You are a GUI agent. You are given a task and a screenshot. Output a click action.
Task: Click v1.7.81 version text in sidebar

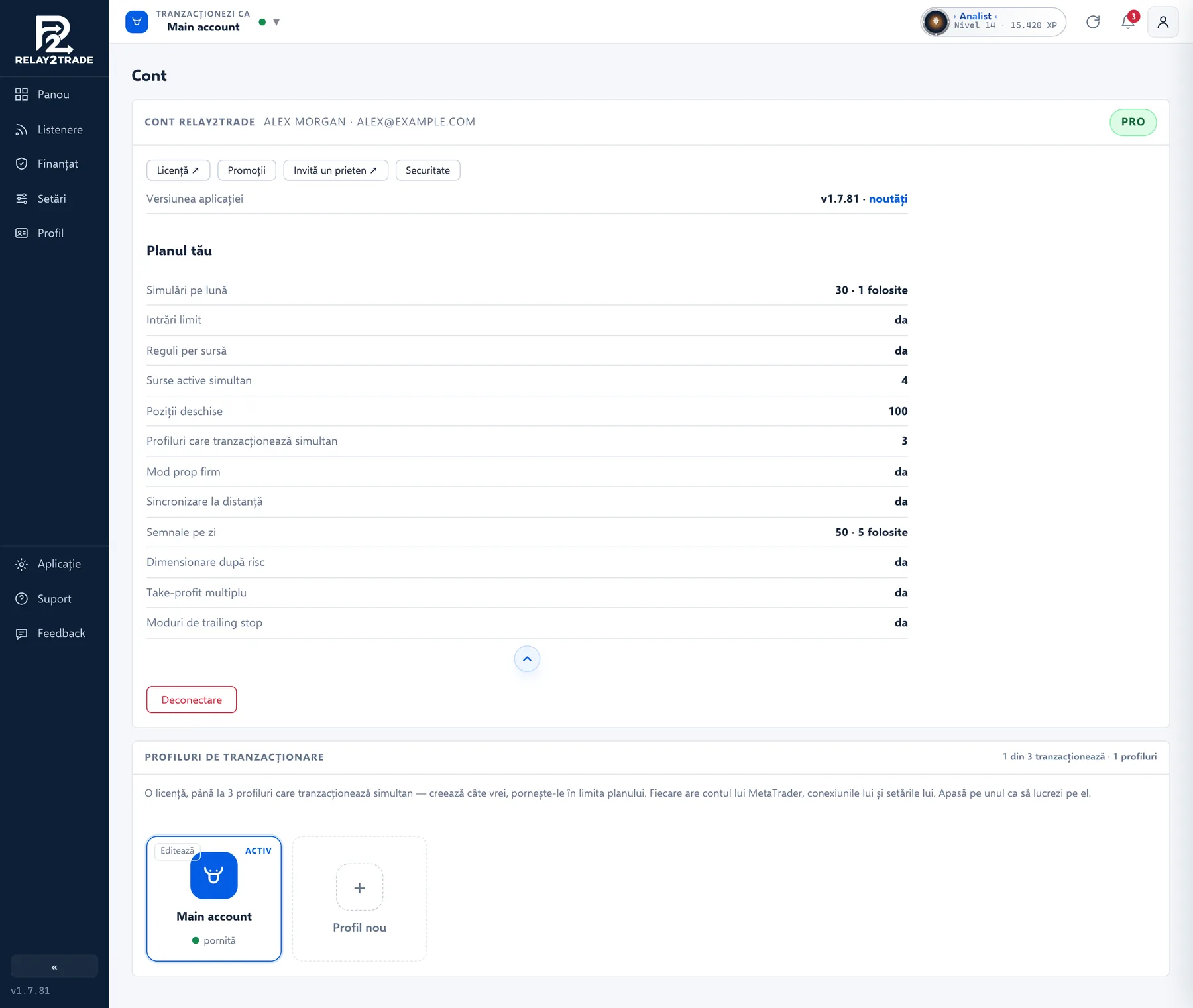pyautogui.click(x=30, y=991)
